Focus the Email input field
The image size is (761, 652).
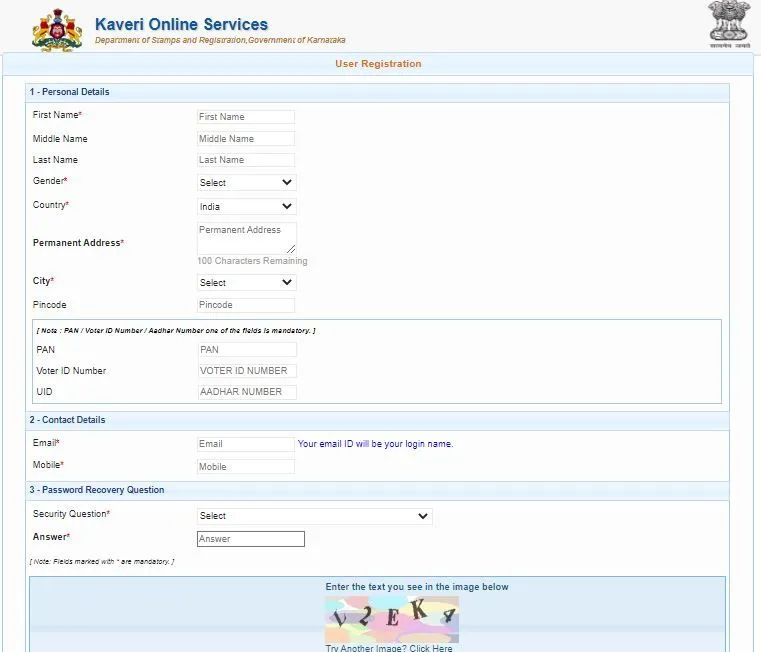246,444
